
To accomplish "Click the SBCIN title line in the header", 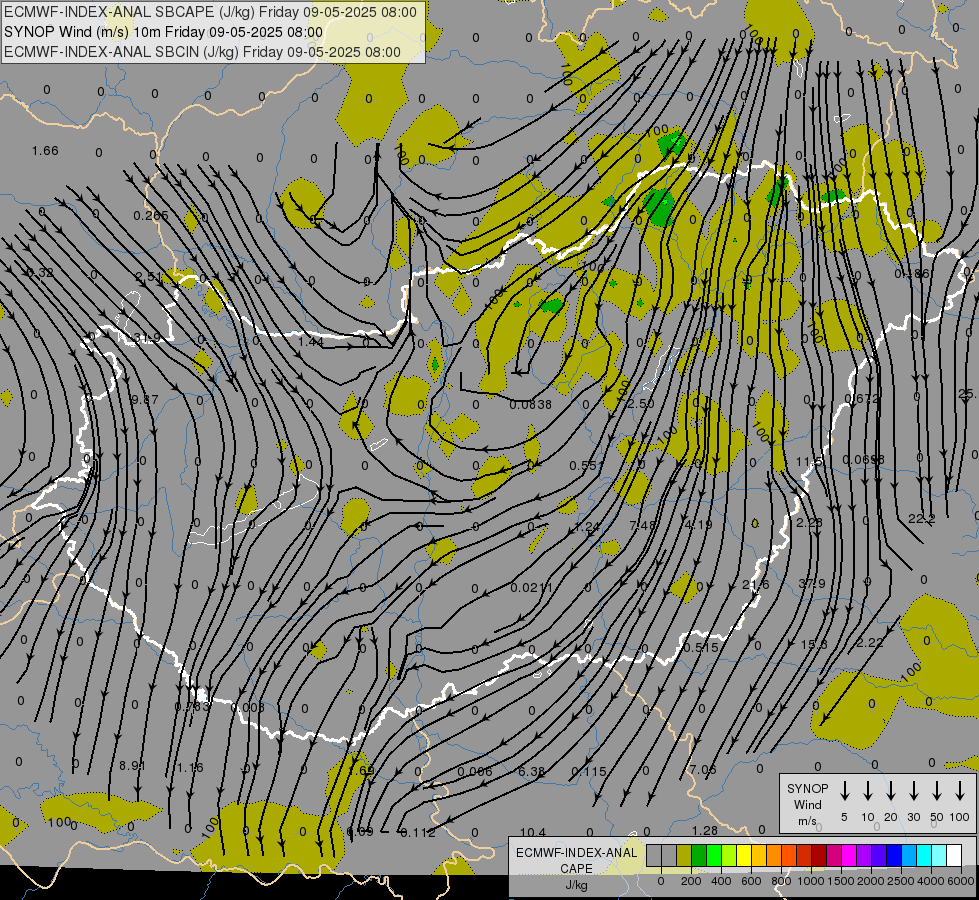I will pyautogui.click(x=202, y=52).
